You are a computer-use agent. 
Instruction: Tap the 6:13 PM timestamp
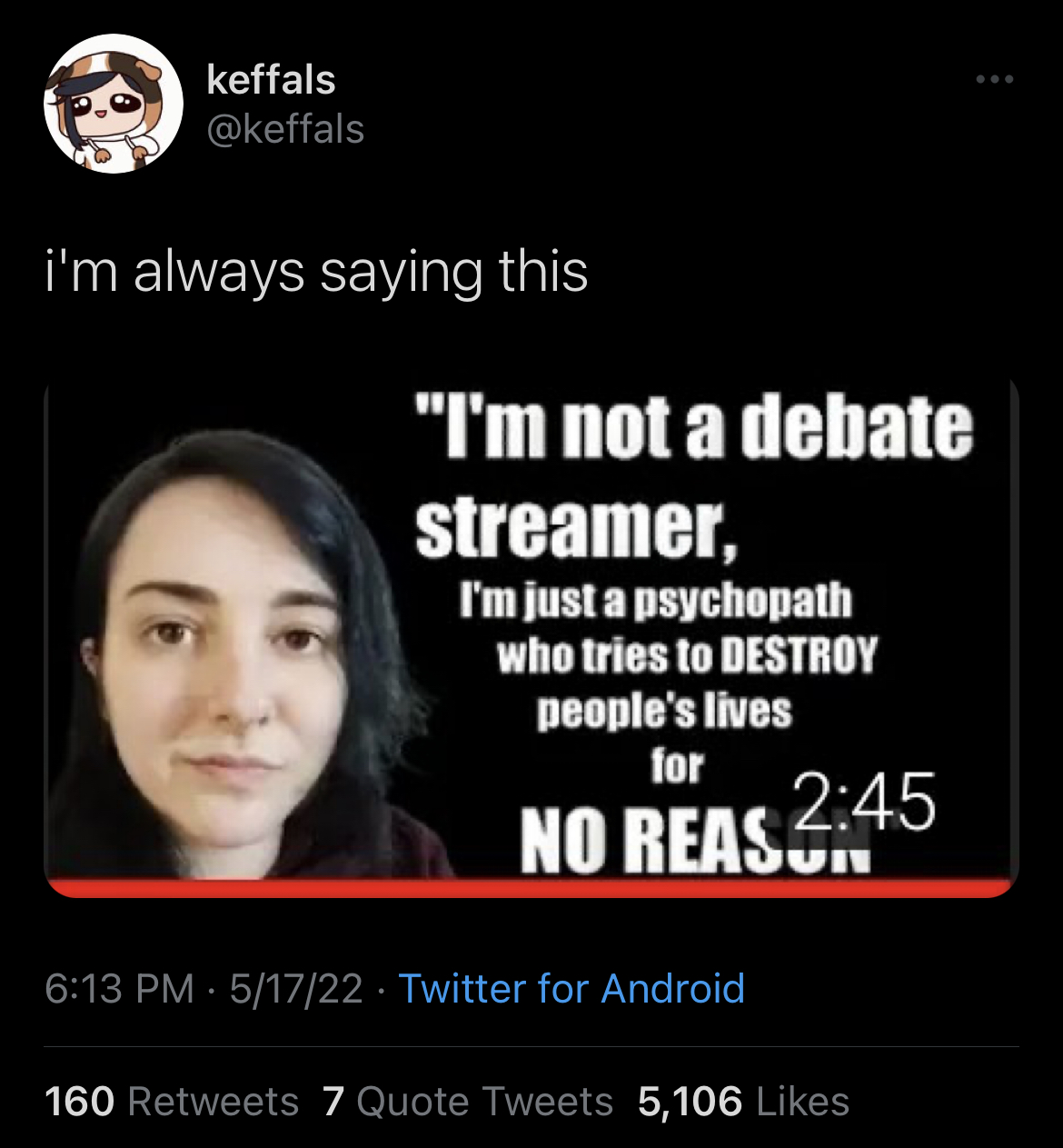click(119, 988)
